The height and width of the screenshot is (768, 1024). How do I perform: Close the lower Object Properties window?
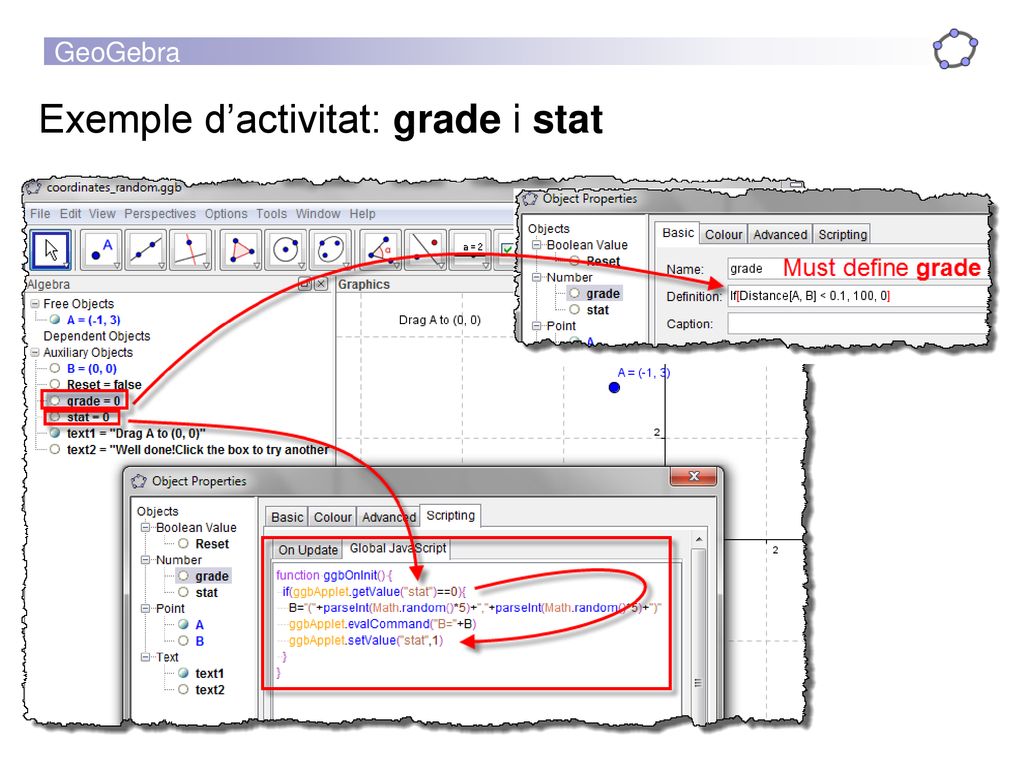pyautogui.click(x=694, y=477)
